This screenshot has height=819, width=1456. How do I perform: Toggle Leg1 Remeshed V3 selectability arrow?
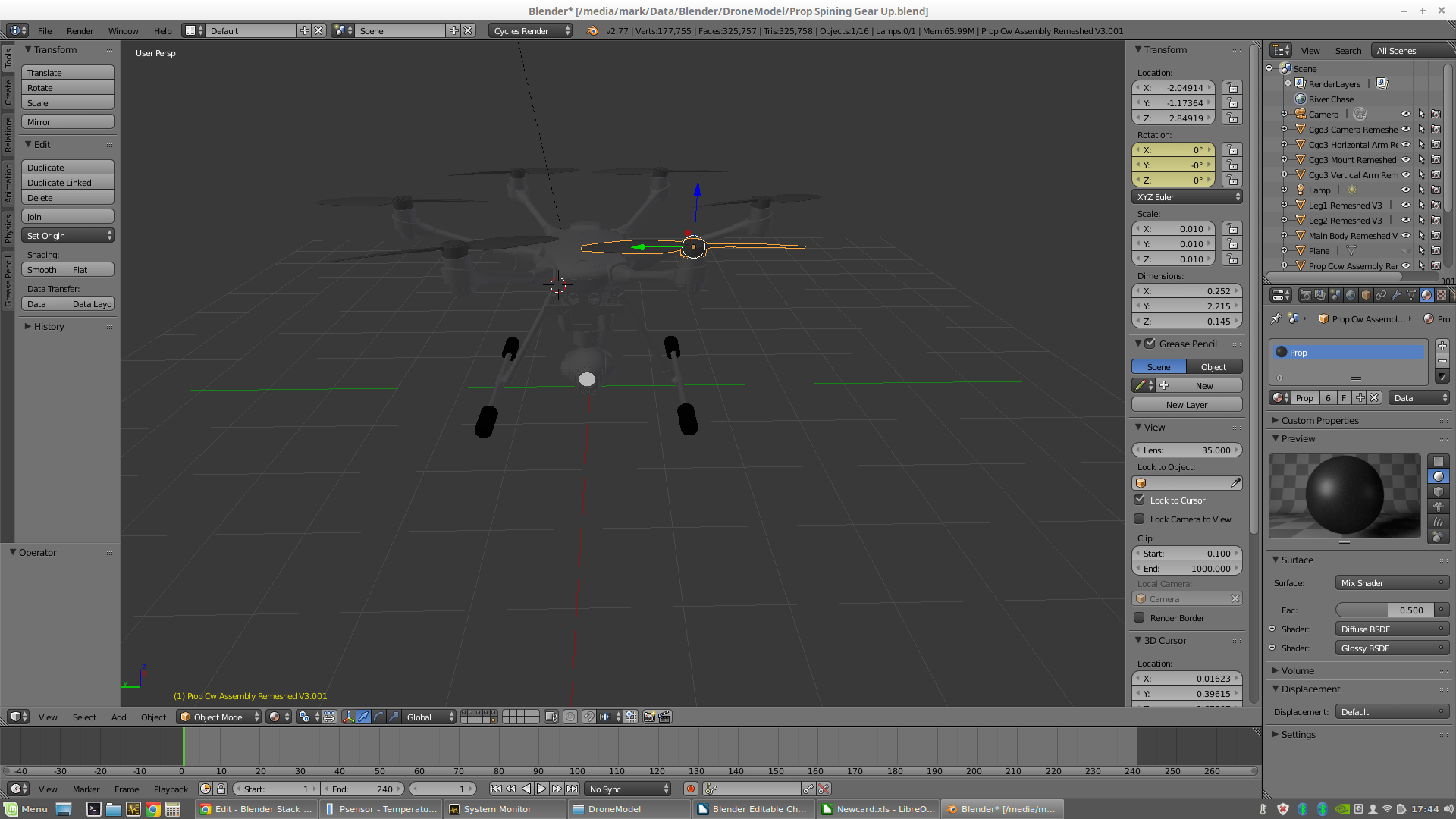coord(1421,206)
